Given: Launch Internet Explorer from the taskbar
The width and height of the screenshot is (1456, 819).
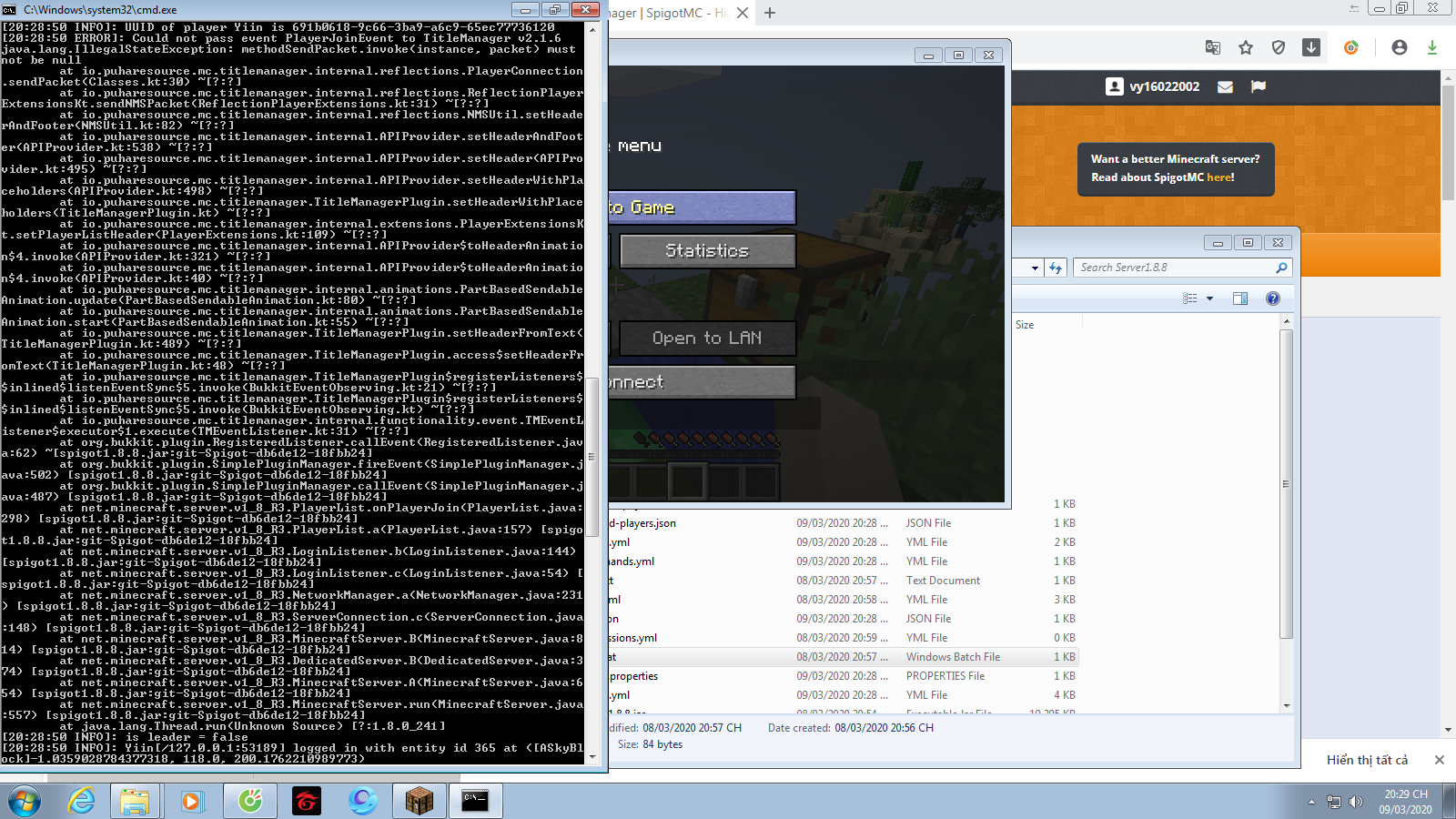Looking at the screenshot, I should (x=82, y=801).
